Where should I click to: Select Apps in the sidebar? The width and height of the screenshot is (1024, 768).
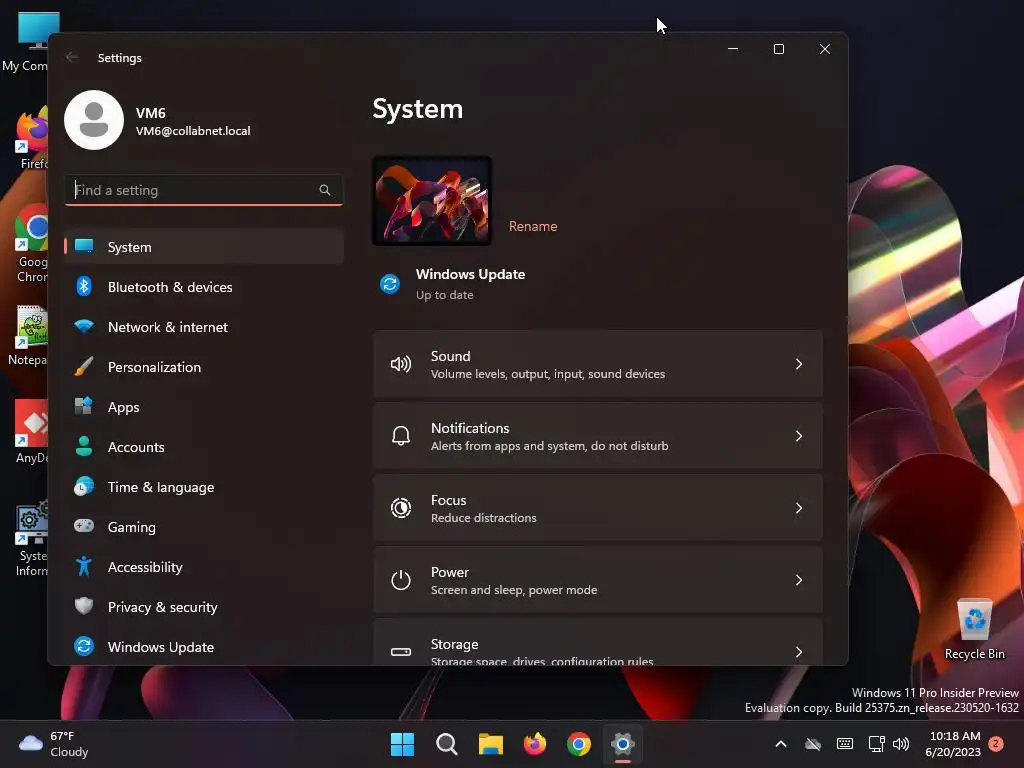204,407
